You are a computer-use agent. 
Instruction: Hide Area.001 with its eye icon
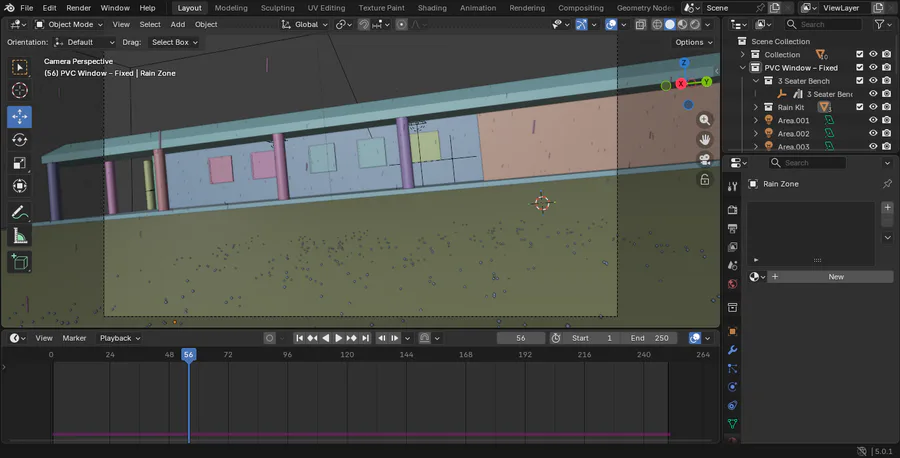click(x=873, y=120)
